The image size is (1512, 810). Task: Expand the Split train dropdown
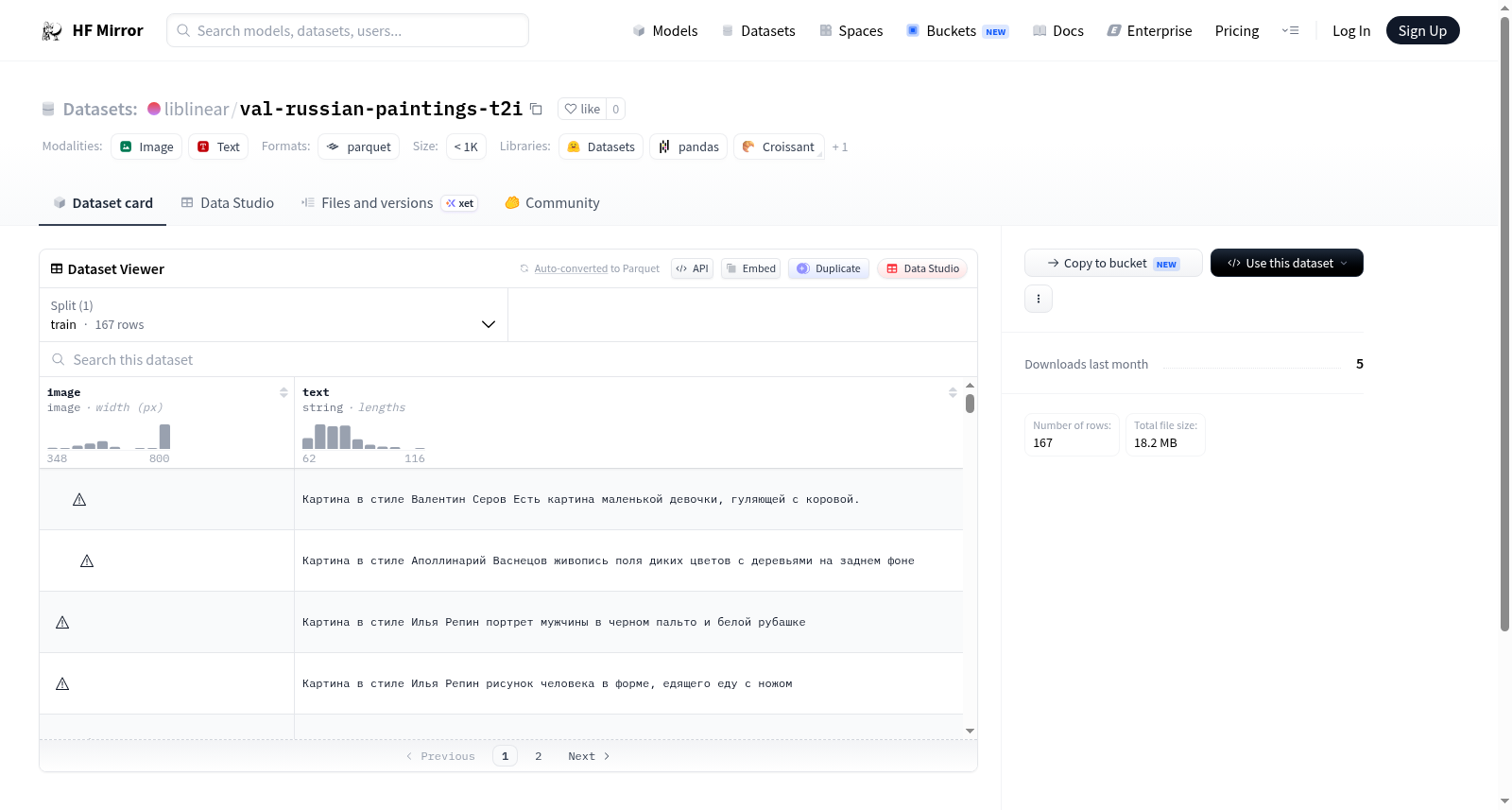click(274, 315)
